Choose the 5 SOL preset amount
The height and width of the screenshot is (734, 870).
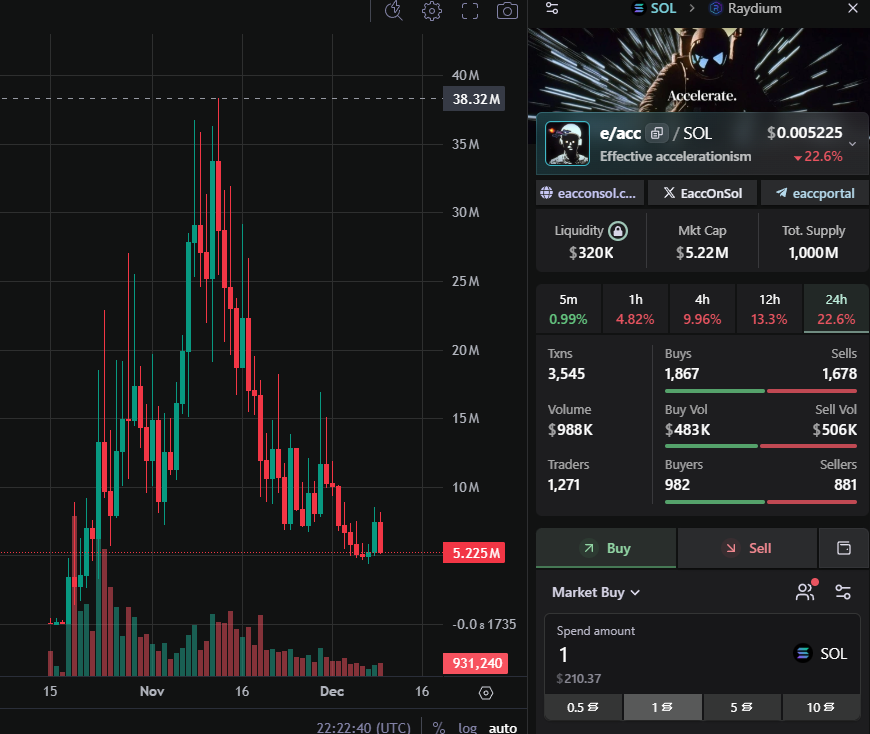tap(742, 707)
